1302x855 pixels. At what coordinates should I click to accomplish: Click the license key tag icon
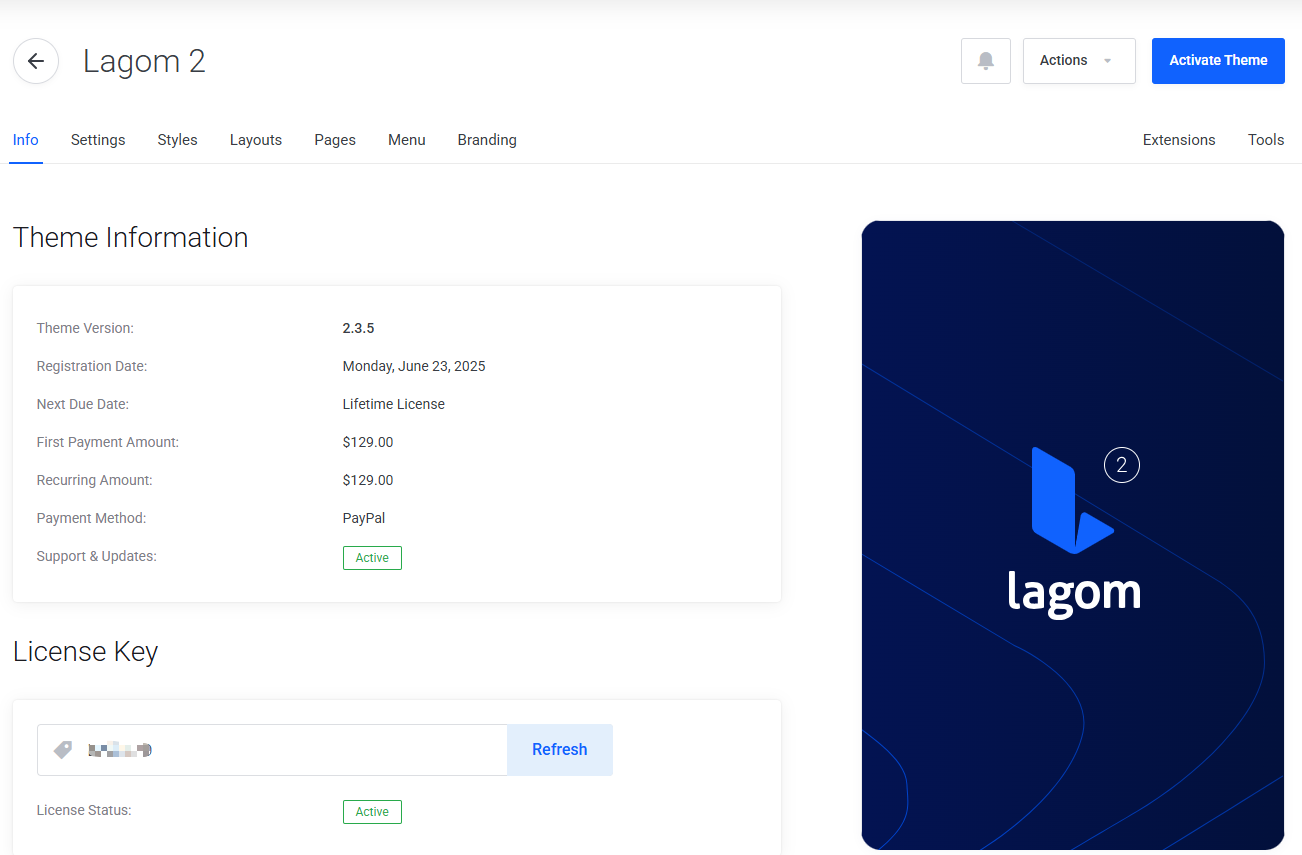tap(63, 749)
